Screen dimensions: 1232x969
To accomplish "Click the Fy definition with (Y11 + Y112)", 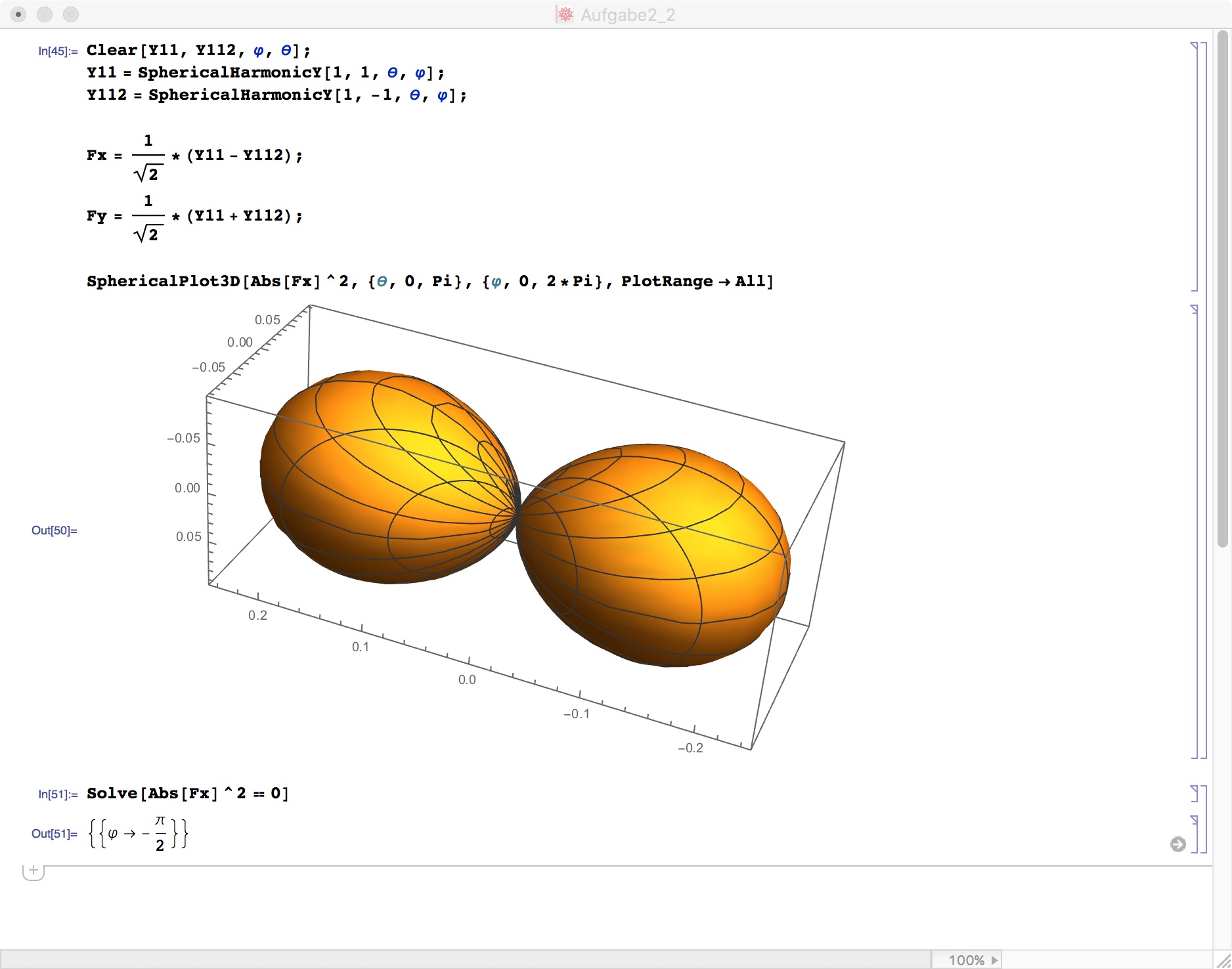I will tap(194, 217).
